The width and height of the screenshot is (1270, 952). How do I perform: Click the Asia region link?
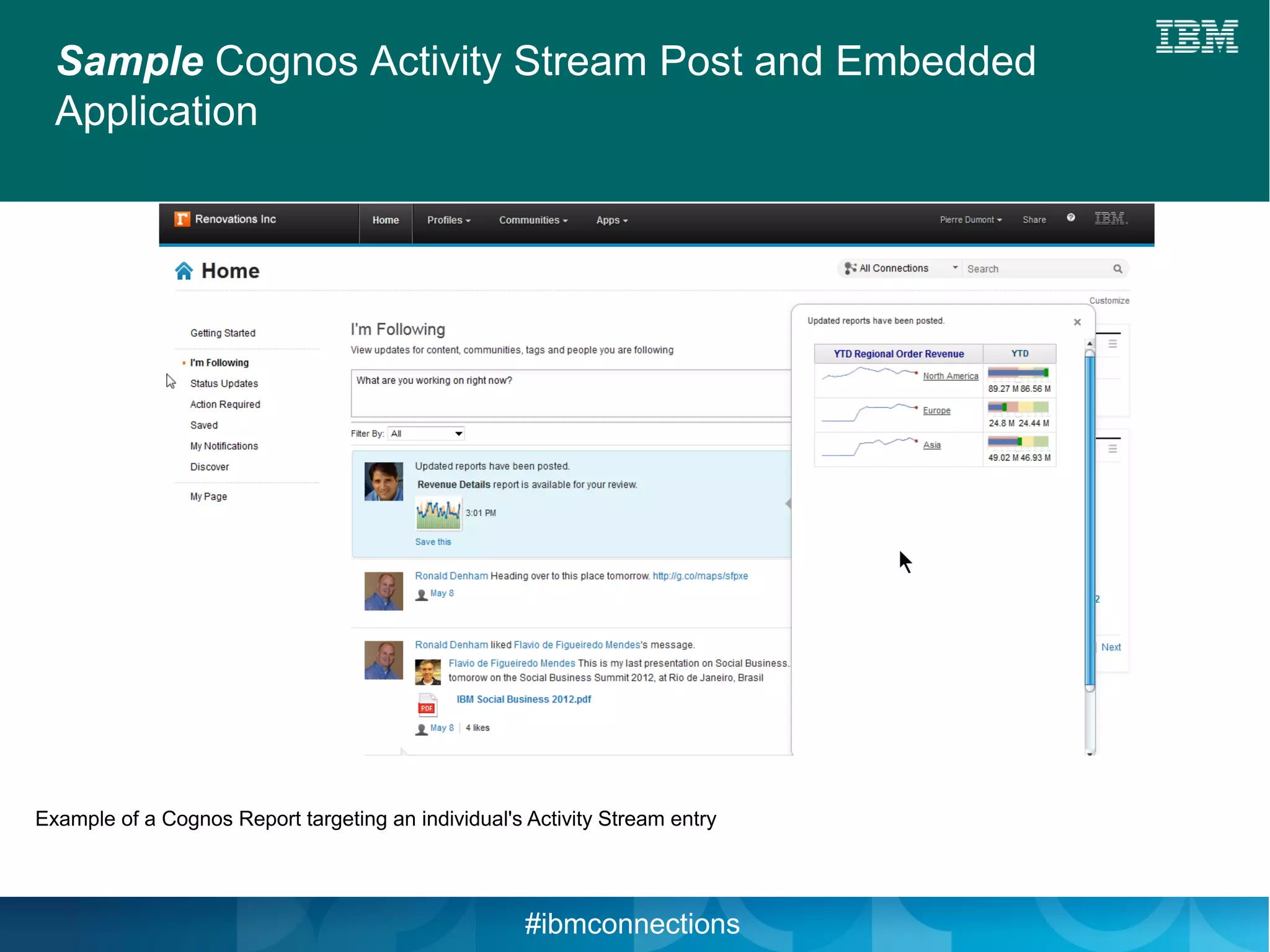[931, 445]
